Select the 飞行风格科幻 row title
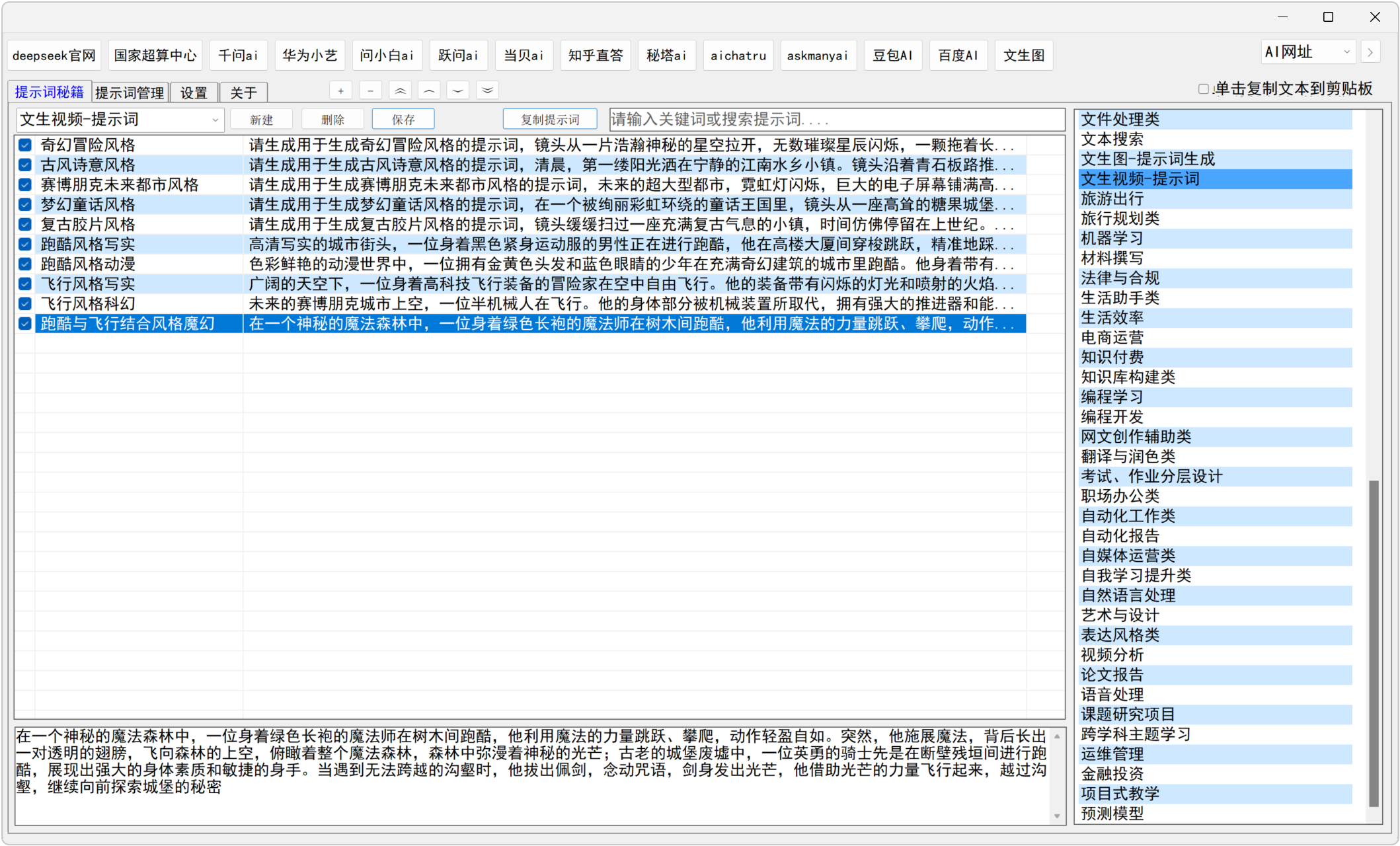The image size is (1400, 846). pyautogui.click(x=88, y=303)
